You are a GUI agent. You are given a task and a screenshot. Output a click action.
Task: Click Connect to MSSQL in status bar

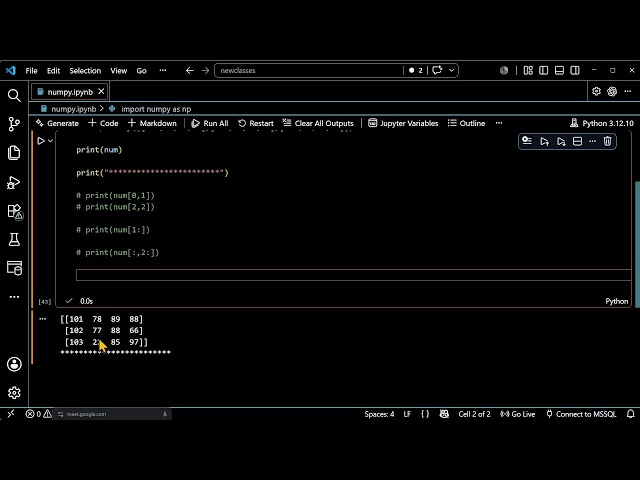point(581,414)
